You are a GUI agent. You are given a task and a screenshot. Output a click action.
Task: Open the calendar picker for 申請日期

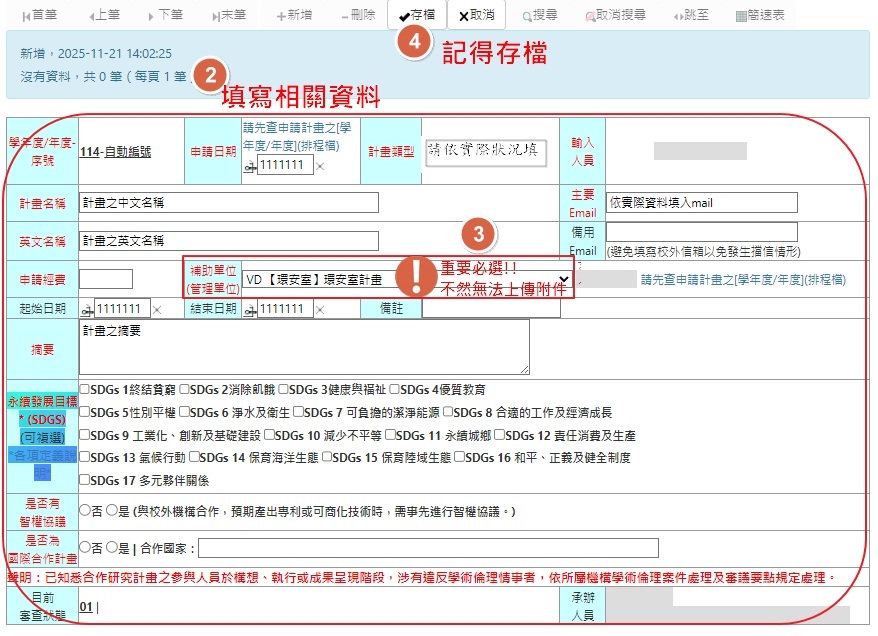click(x=249, y=167)
